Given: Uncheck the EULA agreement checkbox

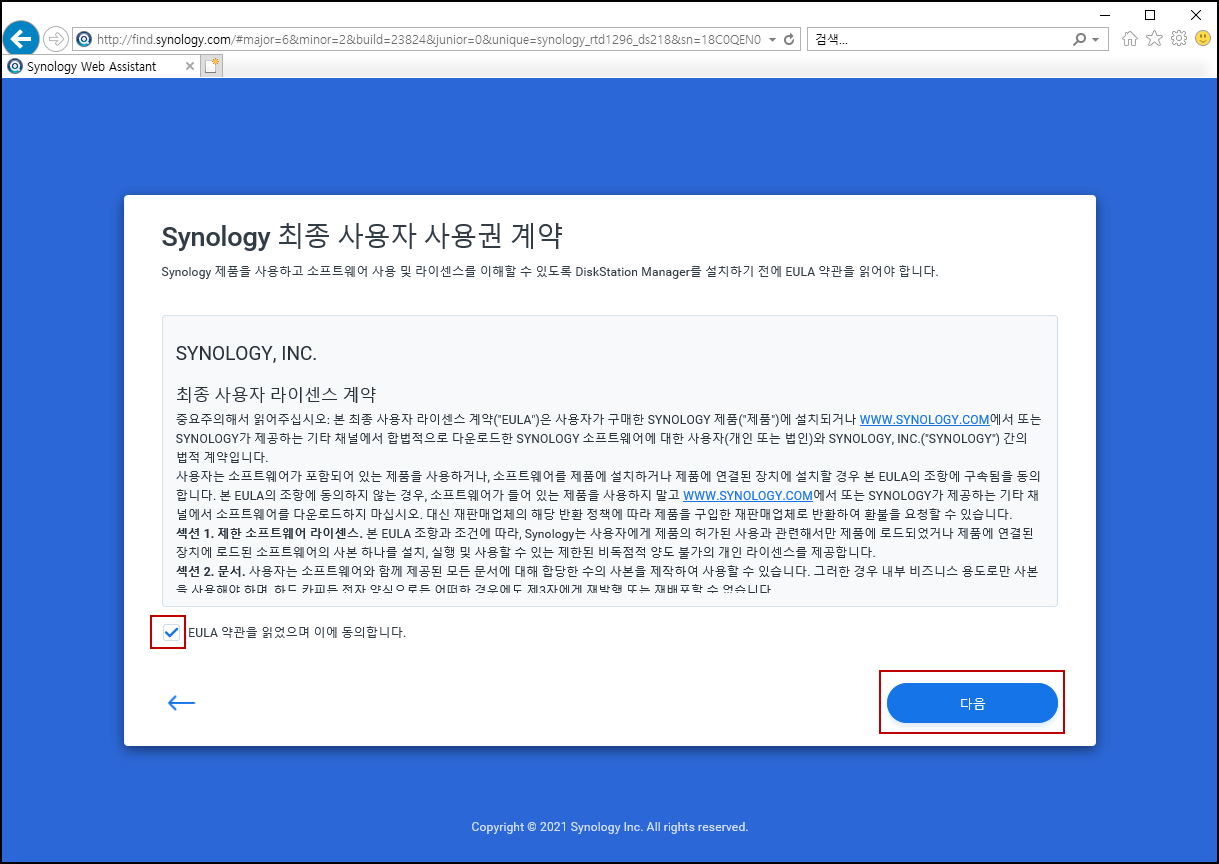Looking at the screenshot, I should (171, 632).
